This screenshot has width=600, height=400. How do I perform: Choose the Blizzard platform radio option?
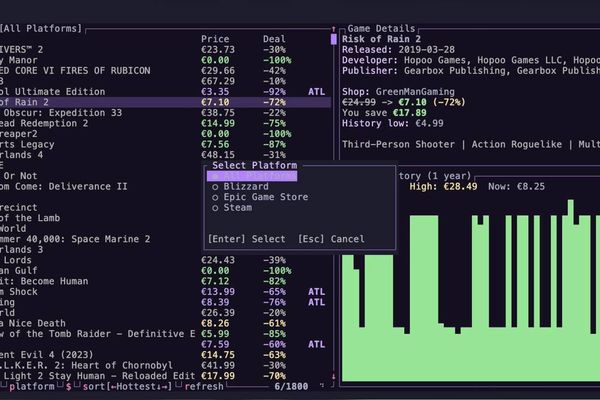tap(240, 186)
